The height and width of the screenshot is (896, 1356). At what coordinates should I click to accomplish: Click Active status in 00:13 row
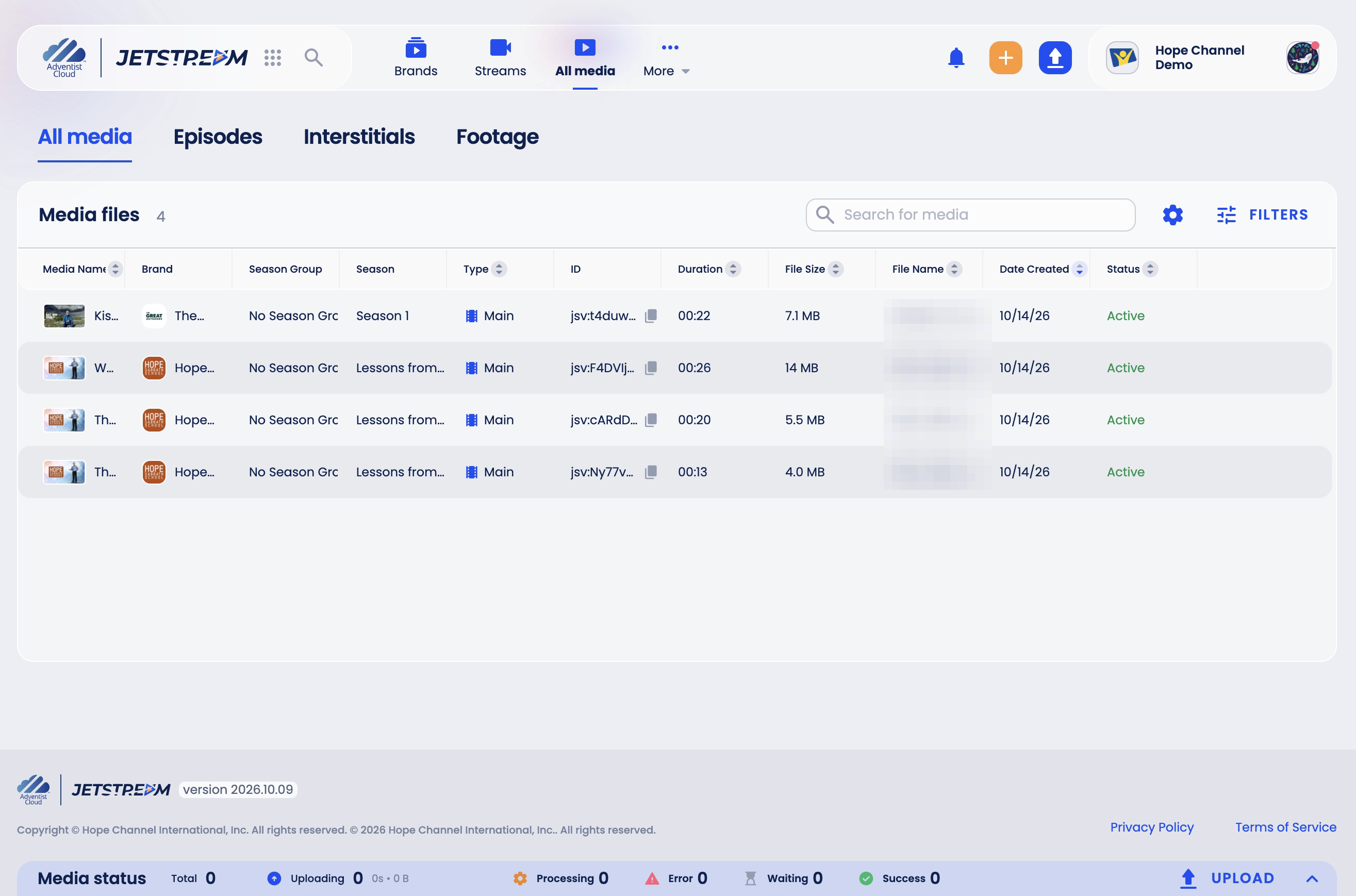(1125, 472)
